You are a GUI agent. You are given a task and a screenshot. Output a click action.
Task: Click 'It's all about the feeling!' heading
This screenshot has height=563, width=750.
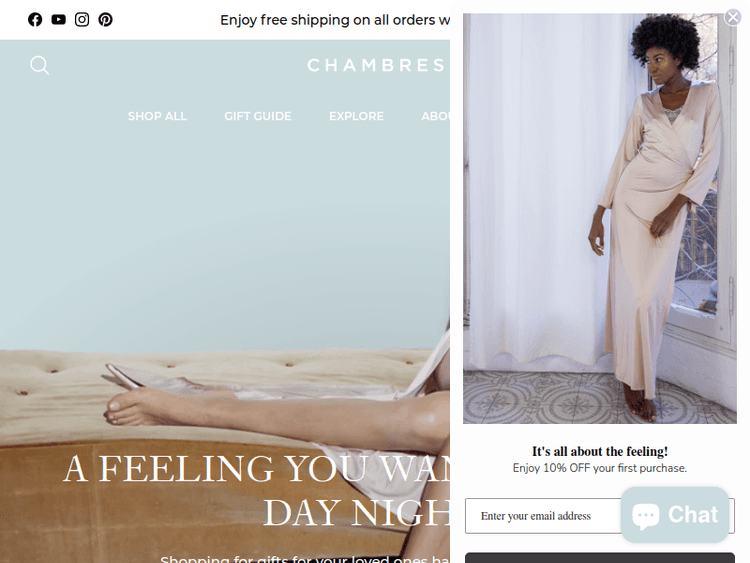coord(600,452)
